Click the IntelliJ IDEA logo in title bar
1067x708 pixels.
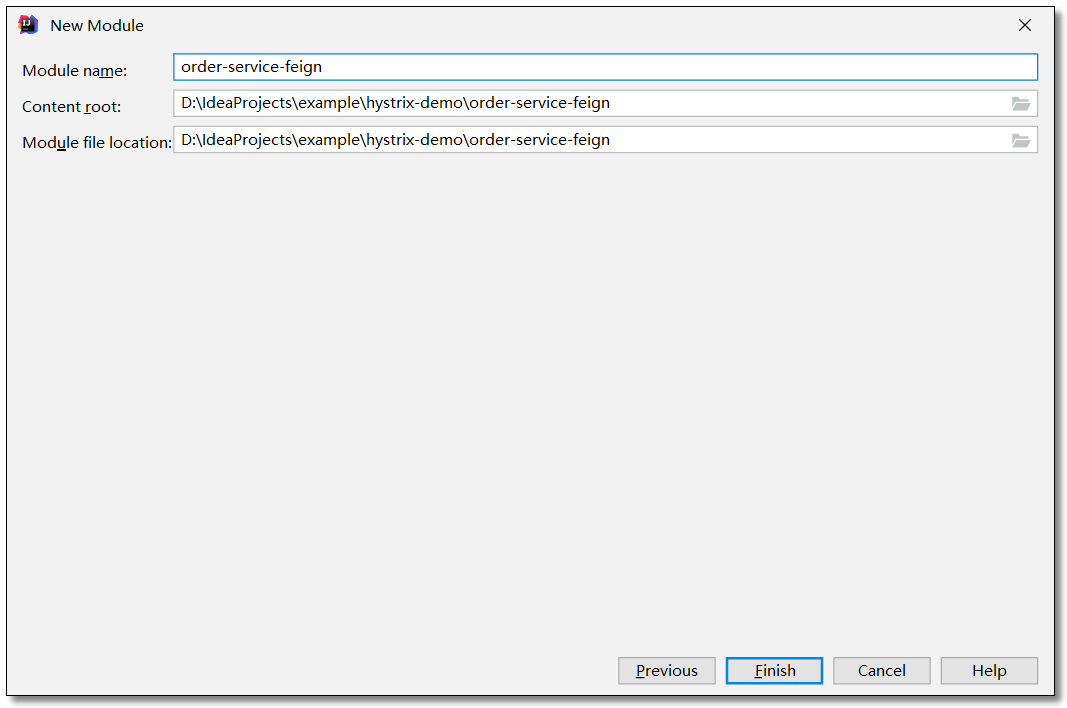28,25
